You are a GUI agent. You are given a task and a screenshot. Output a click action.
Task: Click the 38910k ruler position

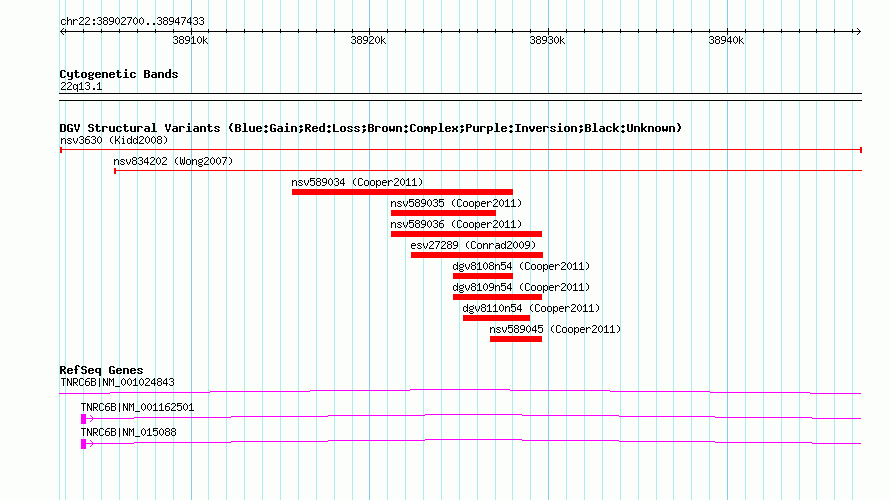click(190, 40)
